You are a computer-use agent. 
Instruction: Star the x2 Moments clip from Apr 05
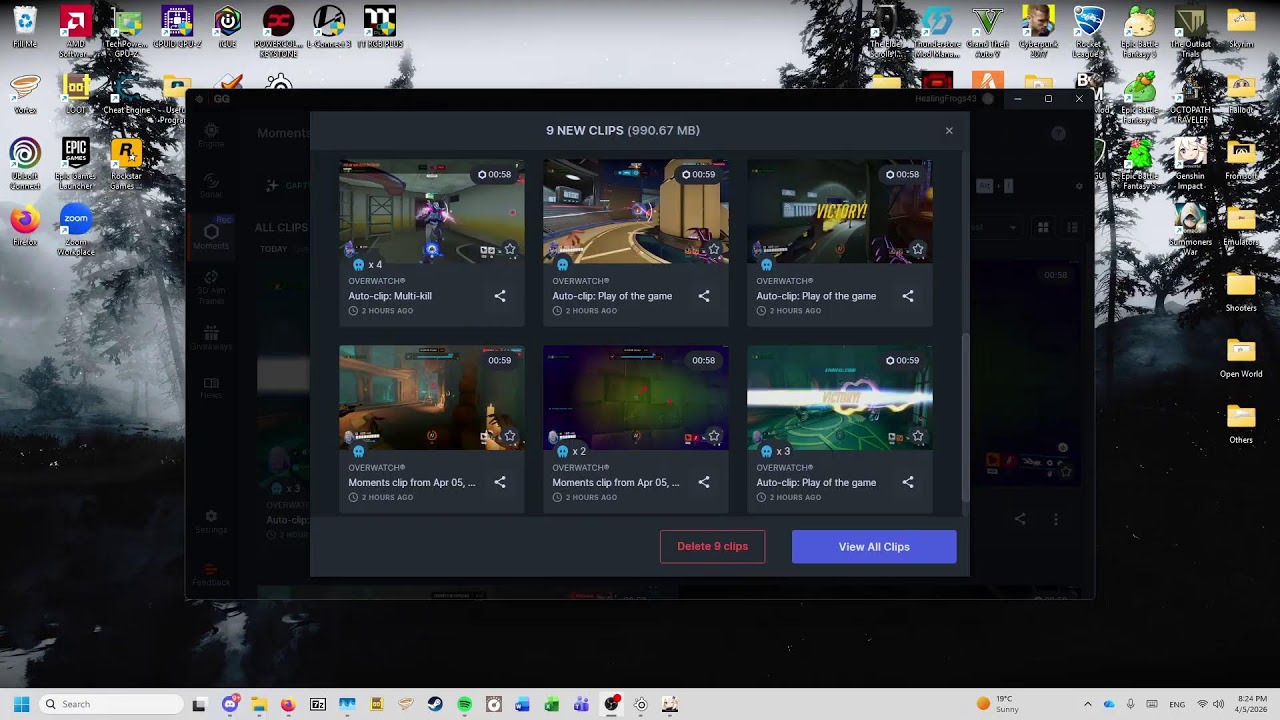[x=714, y=436]
